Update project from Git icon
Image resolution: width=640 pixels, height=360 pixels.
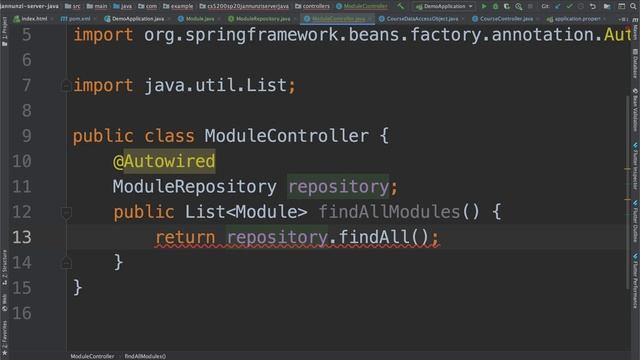click(558, 6)
